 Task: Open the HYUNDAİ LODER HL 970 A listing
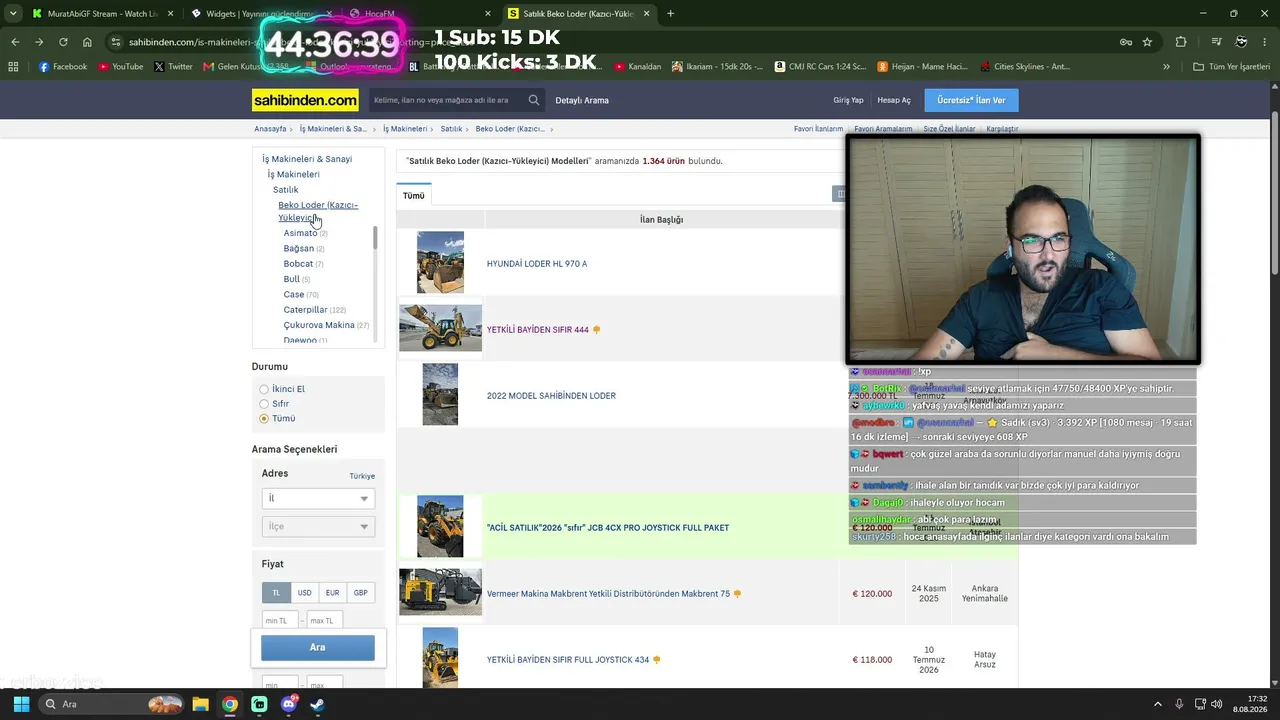(537, 264)
